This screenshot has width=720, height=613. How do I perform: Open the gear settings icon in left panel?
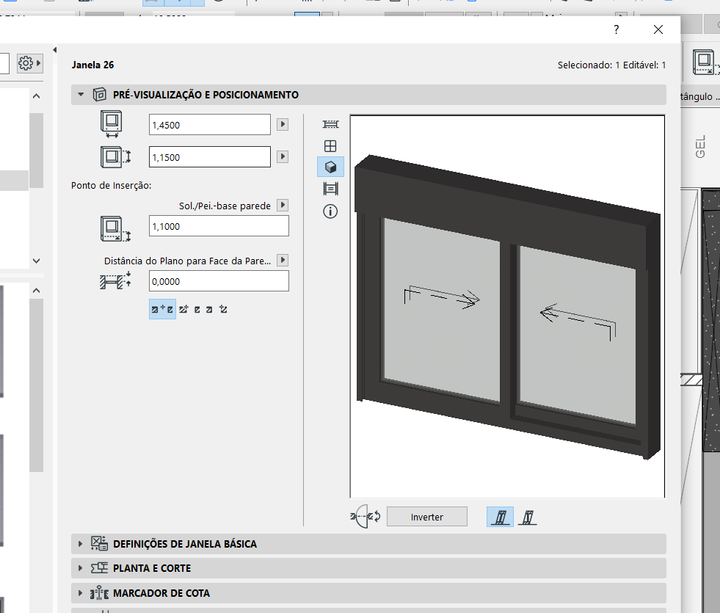[26, 63]
